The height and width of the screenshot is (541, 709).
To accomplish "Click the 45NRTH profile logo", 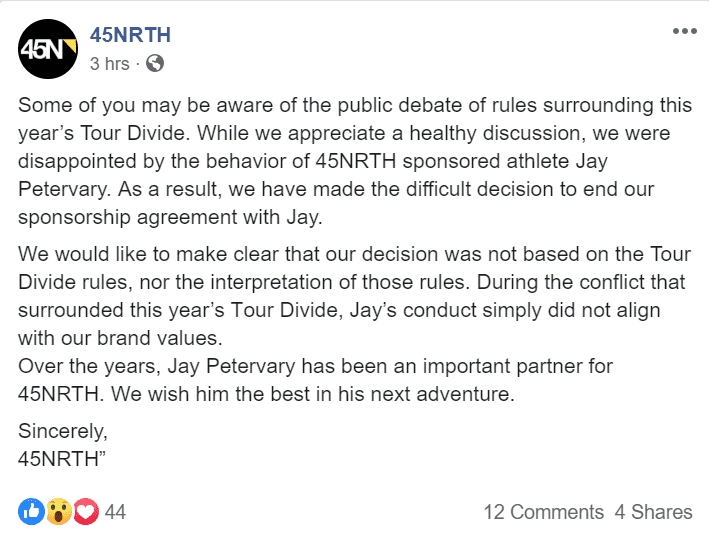I will click(48, 48).
